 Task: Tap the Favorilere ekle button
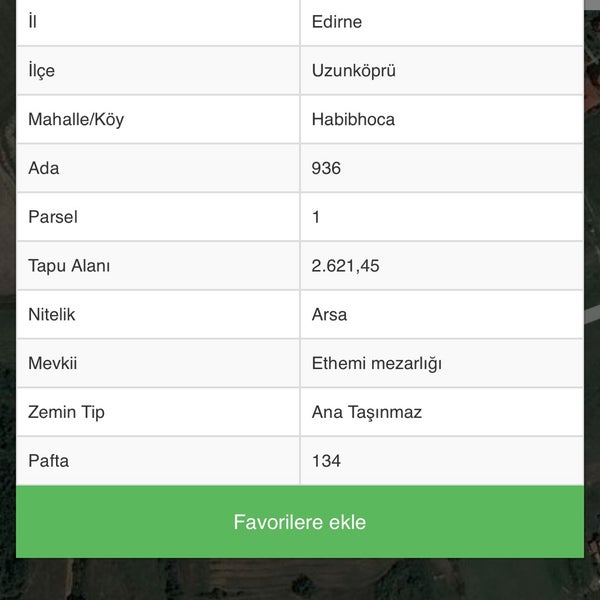click(300, 522)
